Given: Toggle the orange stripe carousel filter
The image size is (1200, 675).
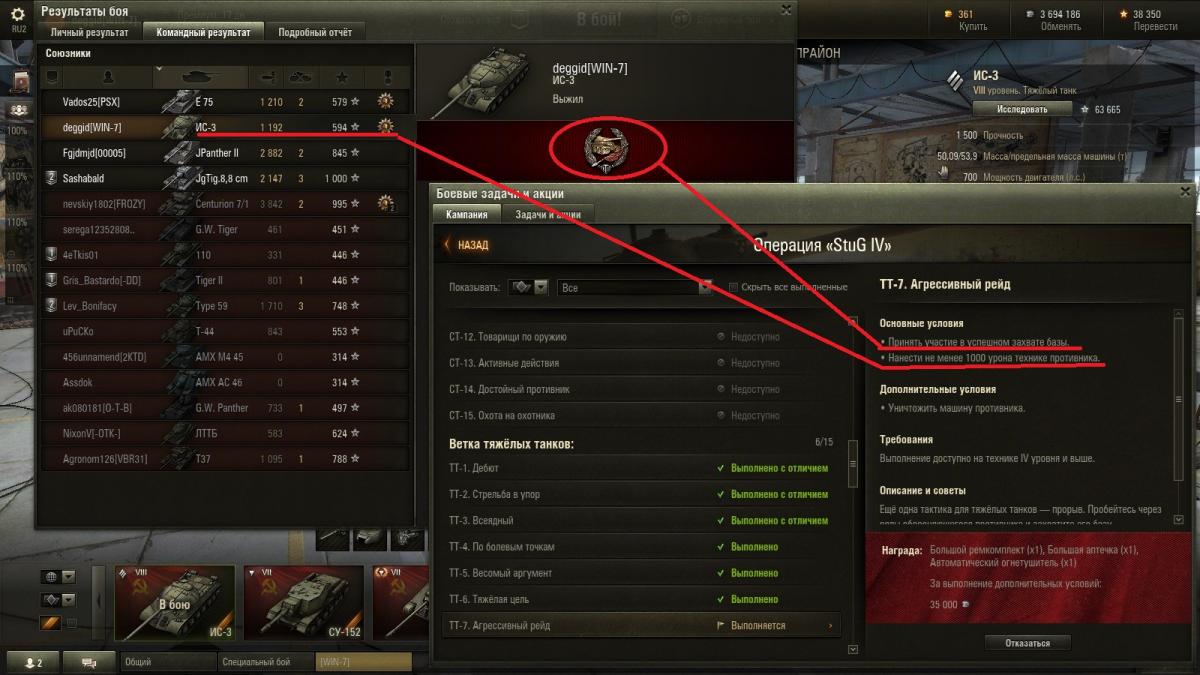Looking at the screenshot, I should [x=50, y=623].
